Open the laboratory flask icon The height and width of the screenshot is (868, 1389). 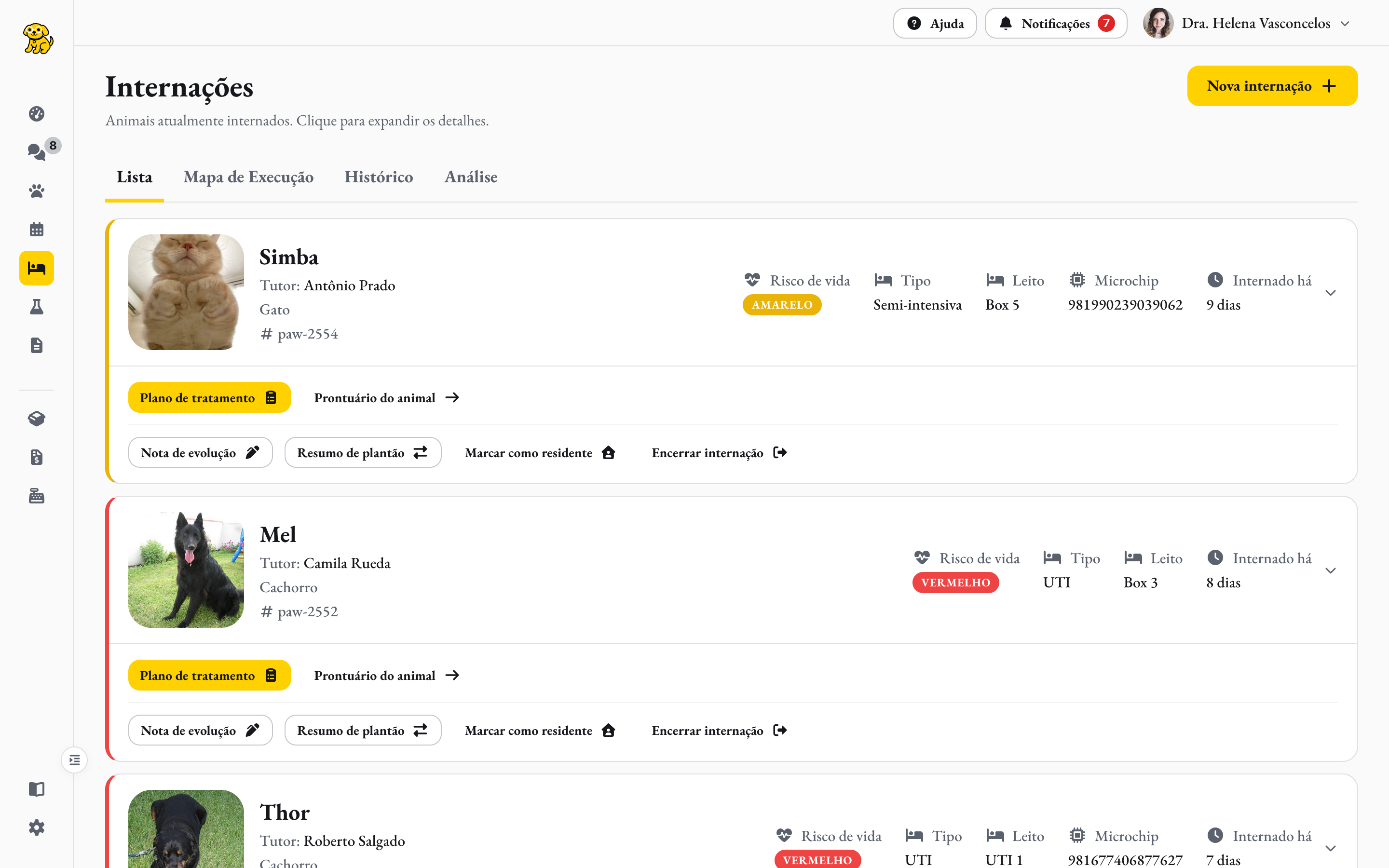[x=37, y=307]
